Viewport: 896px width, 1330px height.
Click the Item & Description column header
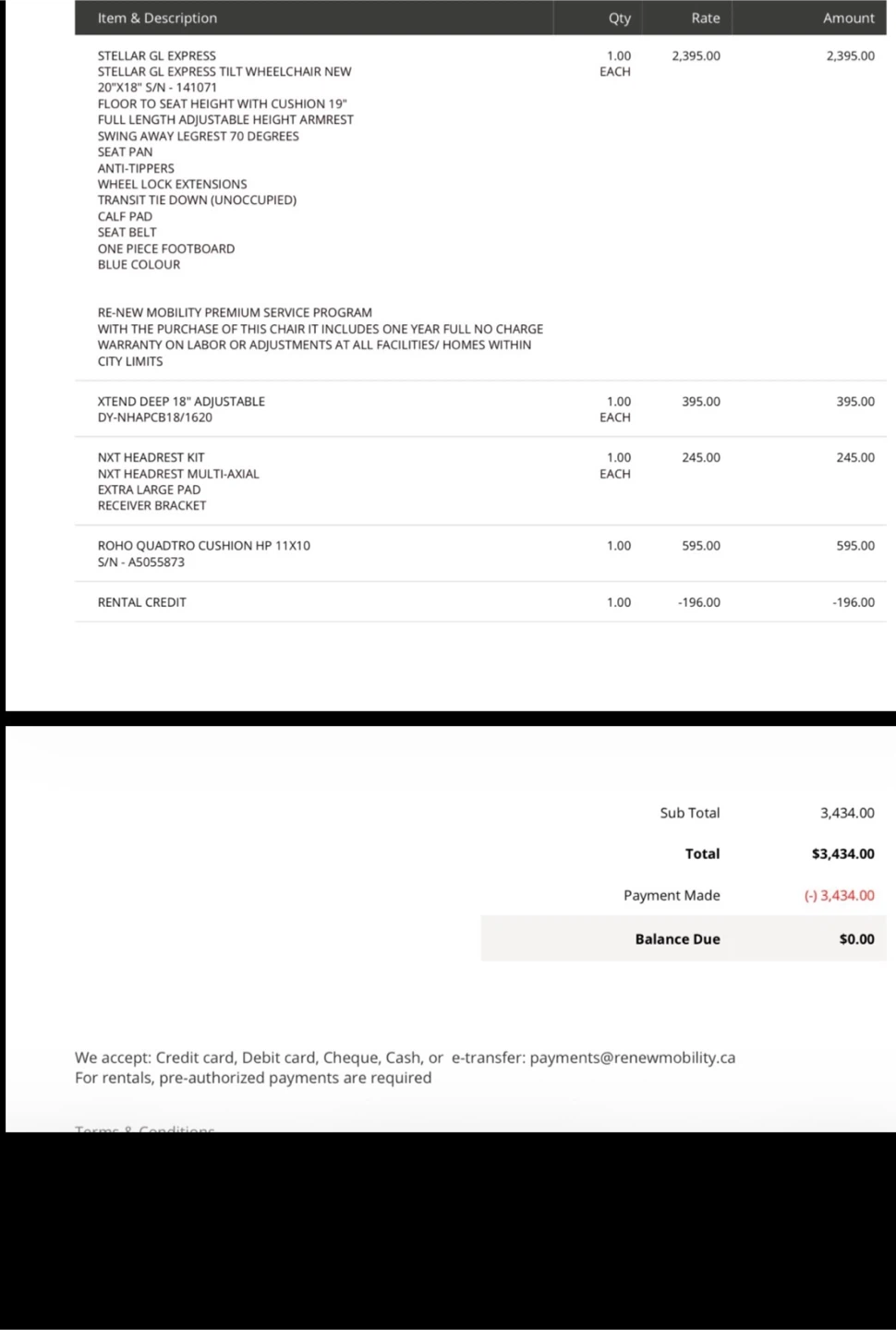click(157, 18)
